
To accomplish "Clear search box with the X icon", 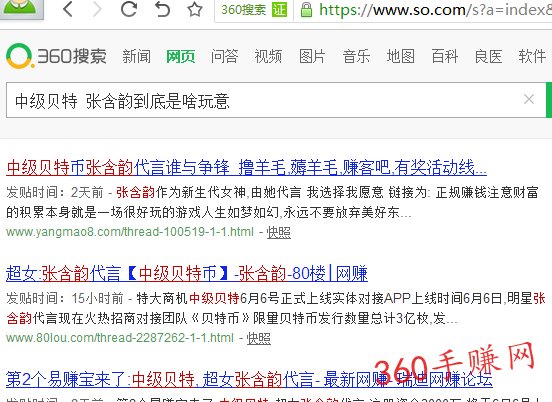I will (529, 99).
